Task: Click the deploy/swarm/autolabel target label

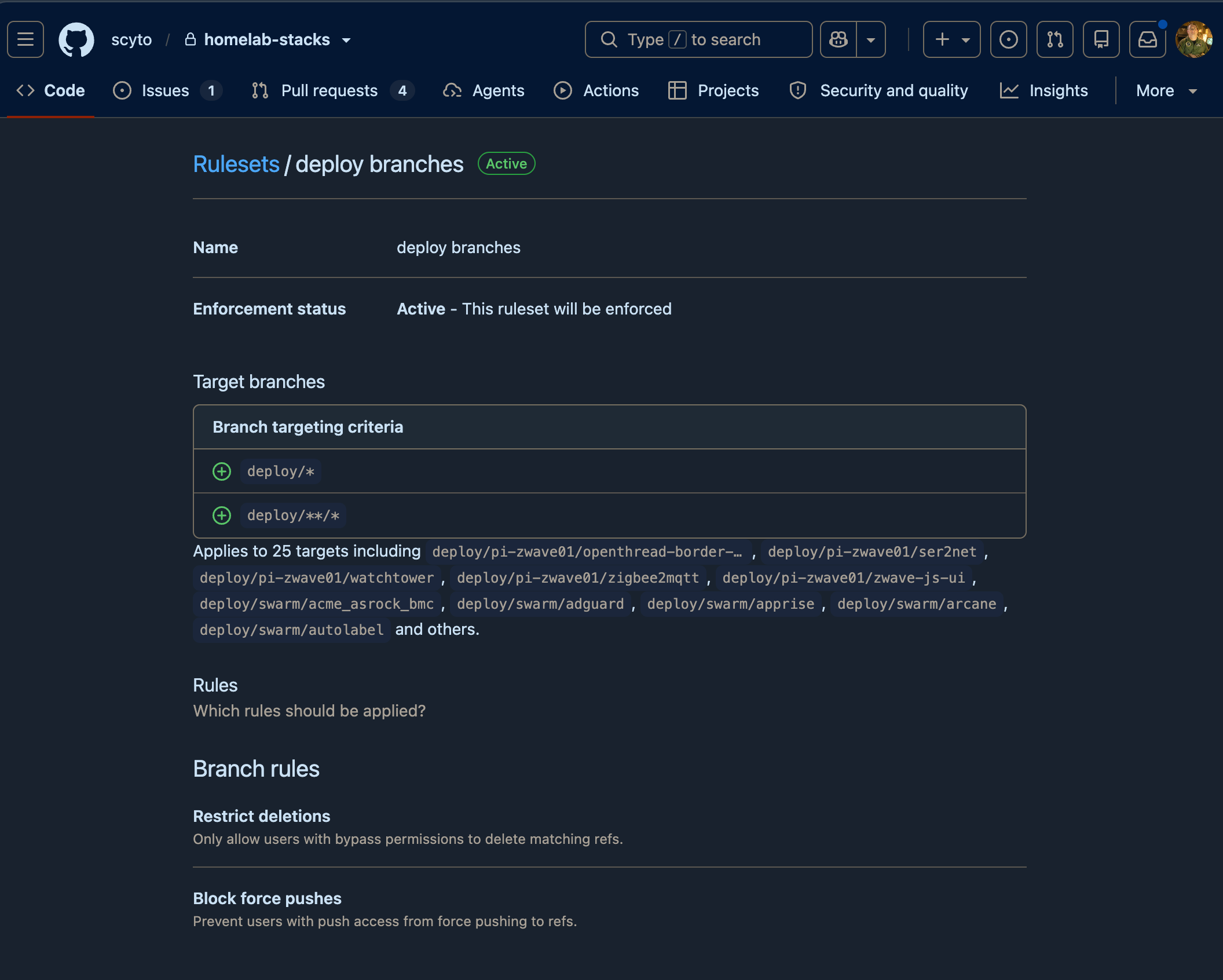Action: click(x=292, y=630)
